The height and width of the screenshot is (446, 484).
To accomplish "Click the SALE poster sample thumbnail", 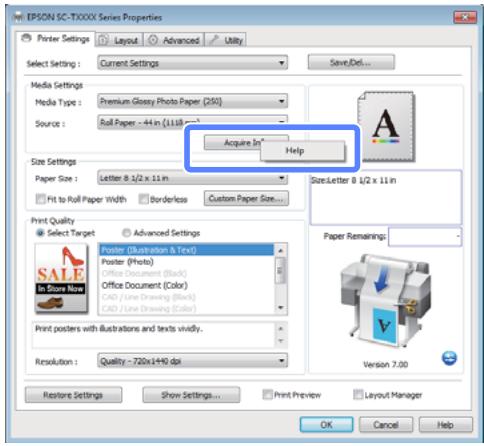I will [61, 278].
